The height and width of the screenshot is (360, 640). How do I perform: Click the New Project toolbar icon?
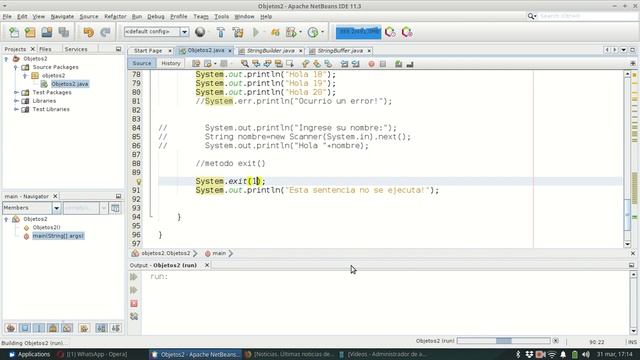coord(30,32)
